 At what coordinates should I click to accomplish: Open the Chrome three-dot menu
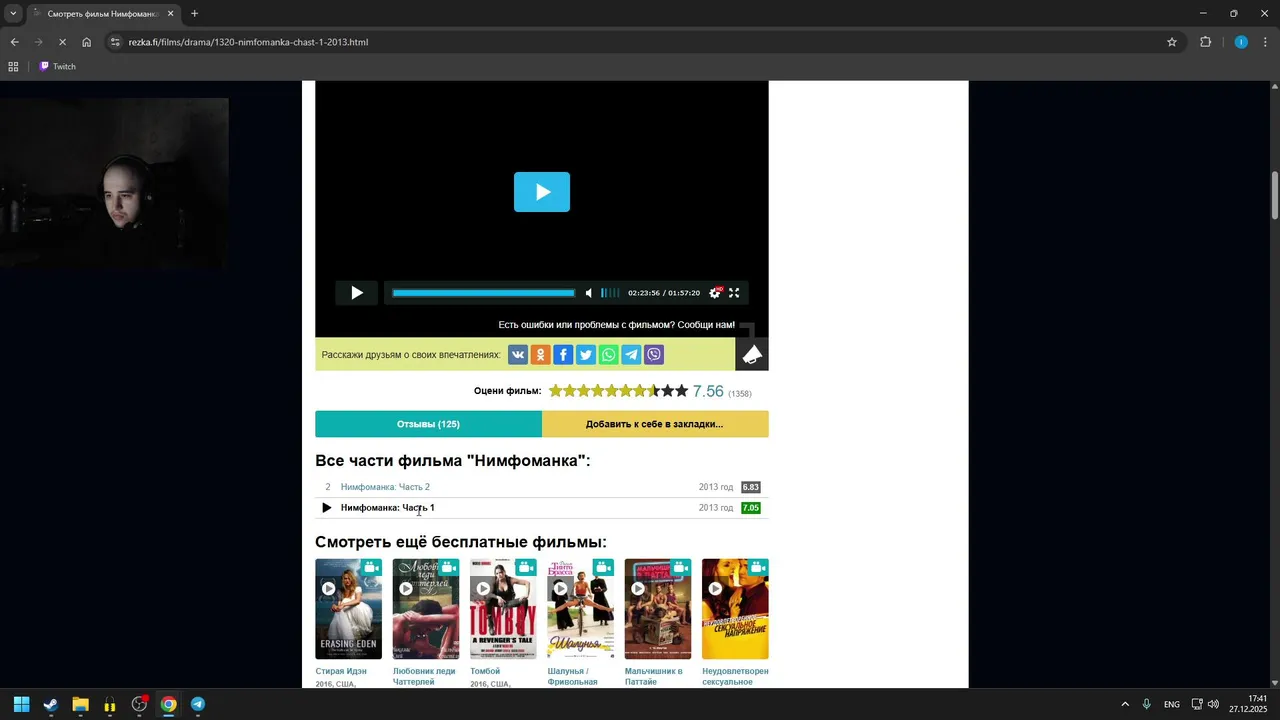1266,42
